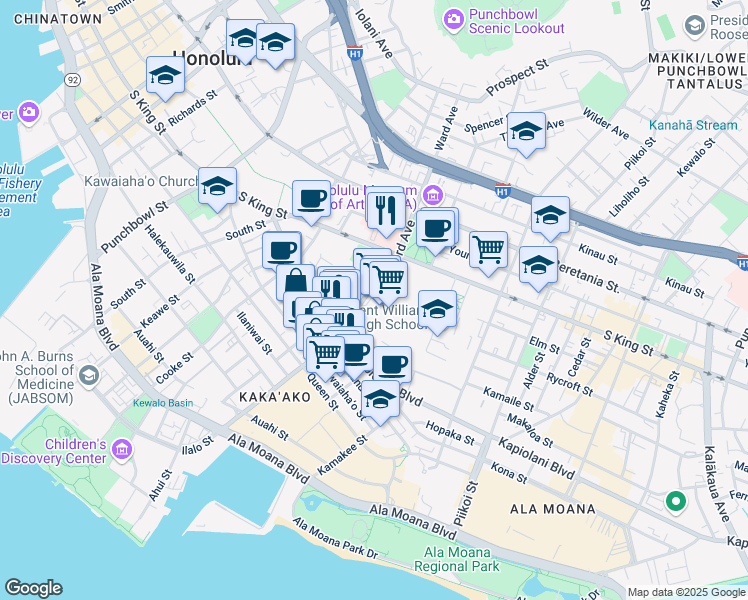Click the school marker above Kamakee St
The height and width of the screenshot is (600, 748).
click(x=380, y=400)
